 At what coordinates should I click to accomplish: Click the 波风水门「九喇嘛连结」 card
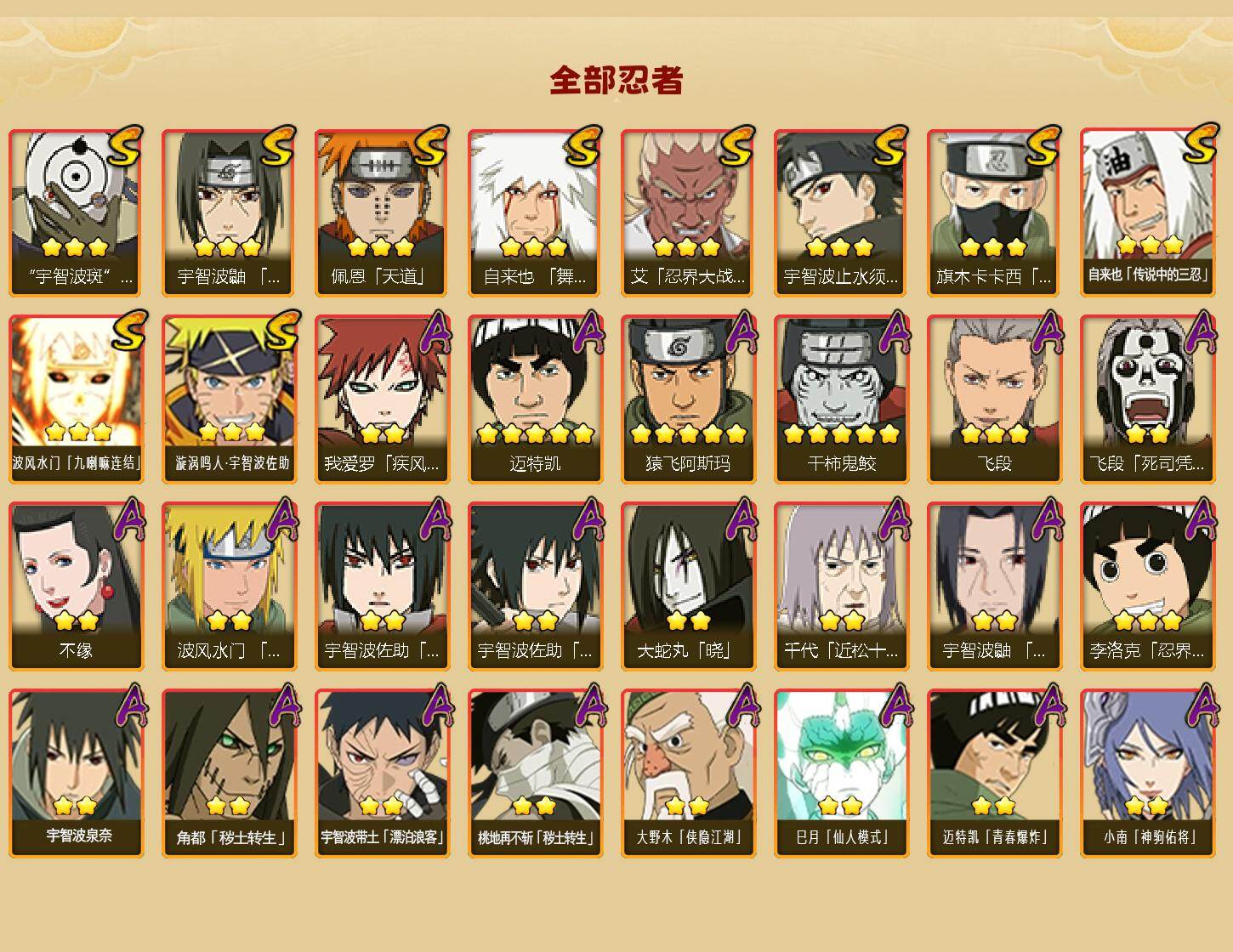[x=76, y=399]
